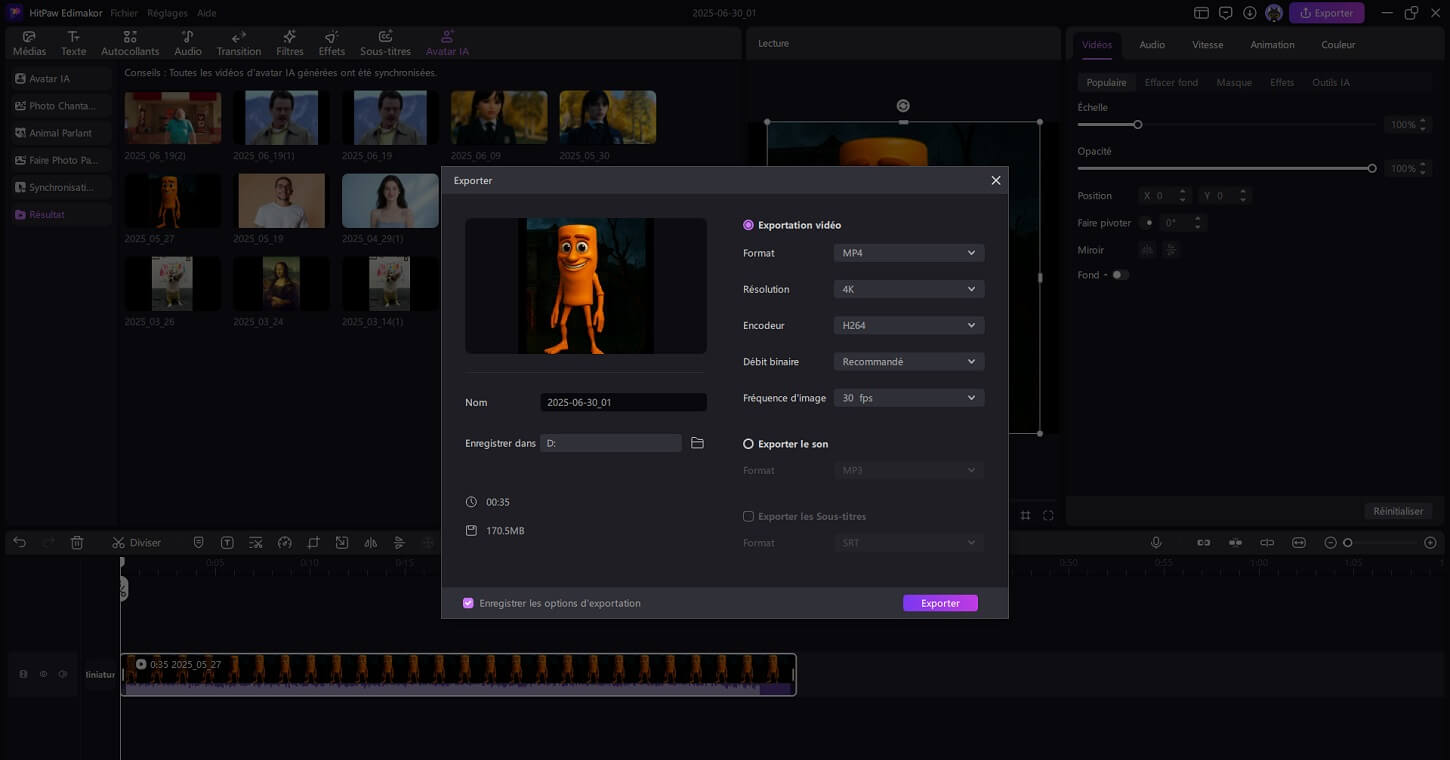
Task: Open the user profile avatar
Action: click(1274, 13)
